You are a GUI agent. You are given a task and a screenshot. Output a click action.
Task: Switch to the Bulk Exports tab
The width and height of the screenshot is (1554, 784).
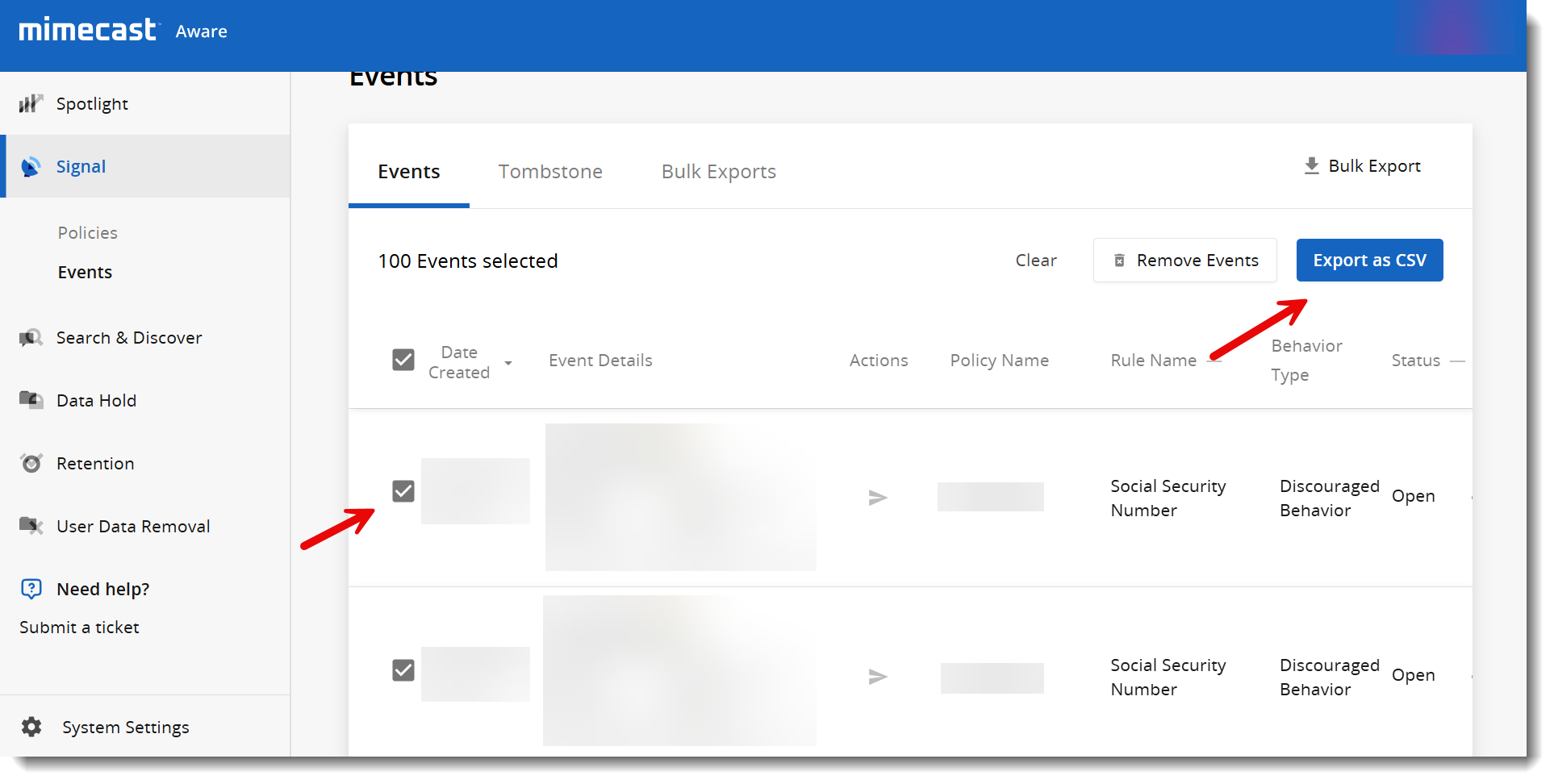click(x=718, y=173)
